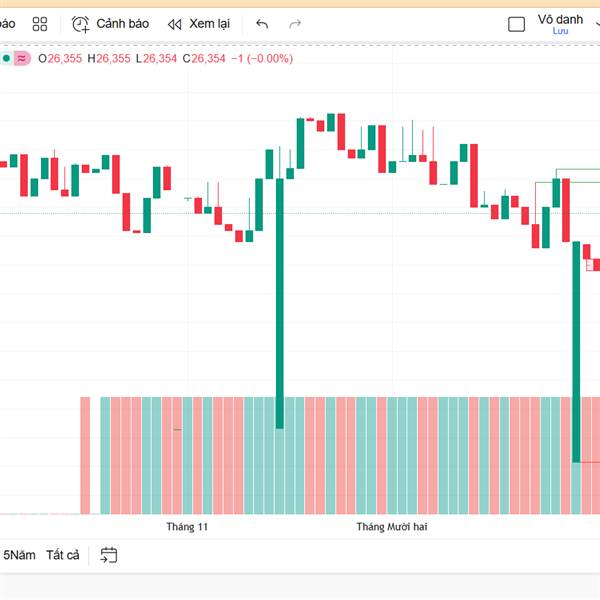Viewport: 600px width, 600px height.
Task: Toggle the green market status dot
Action: pyautogui.click(x=6, y=58)
